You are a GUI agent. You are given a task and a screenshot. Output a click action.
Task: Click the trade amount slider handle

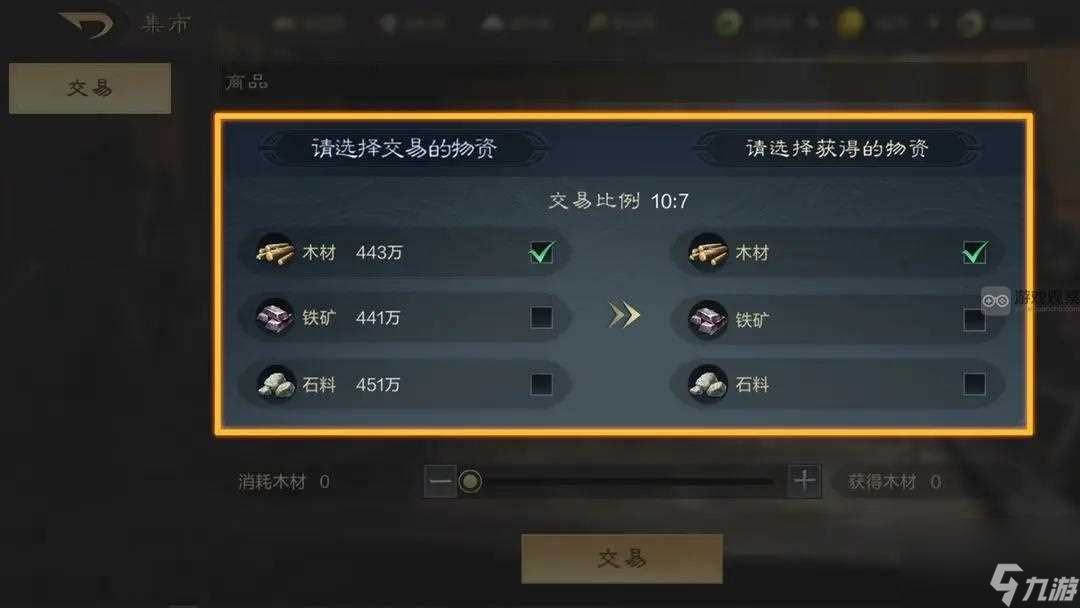coord(470,481)
